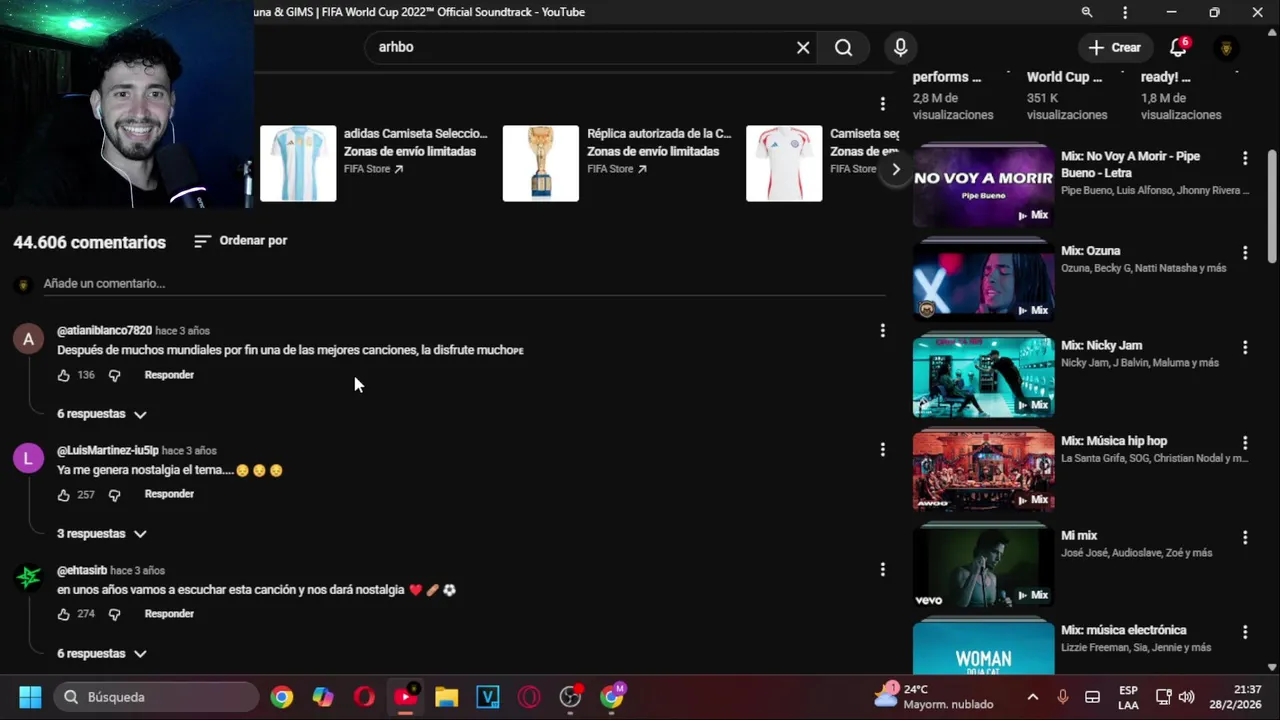Open Copilot from the taskbar
1280x720 pixels.
click(323, 697)
